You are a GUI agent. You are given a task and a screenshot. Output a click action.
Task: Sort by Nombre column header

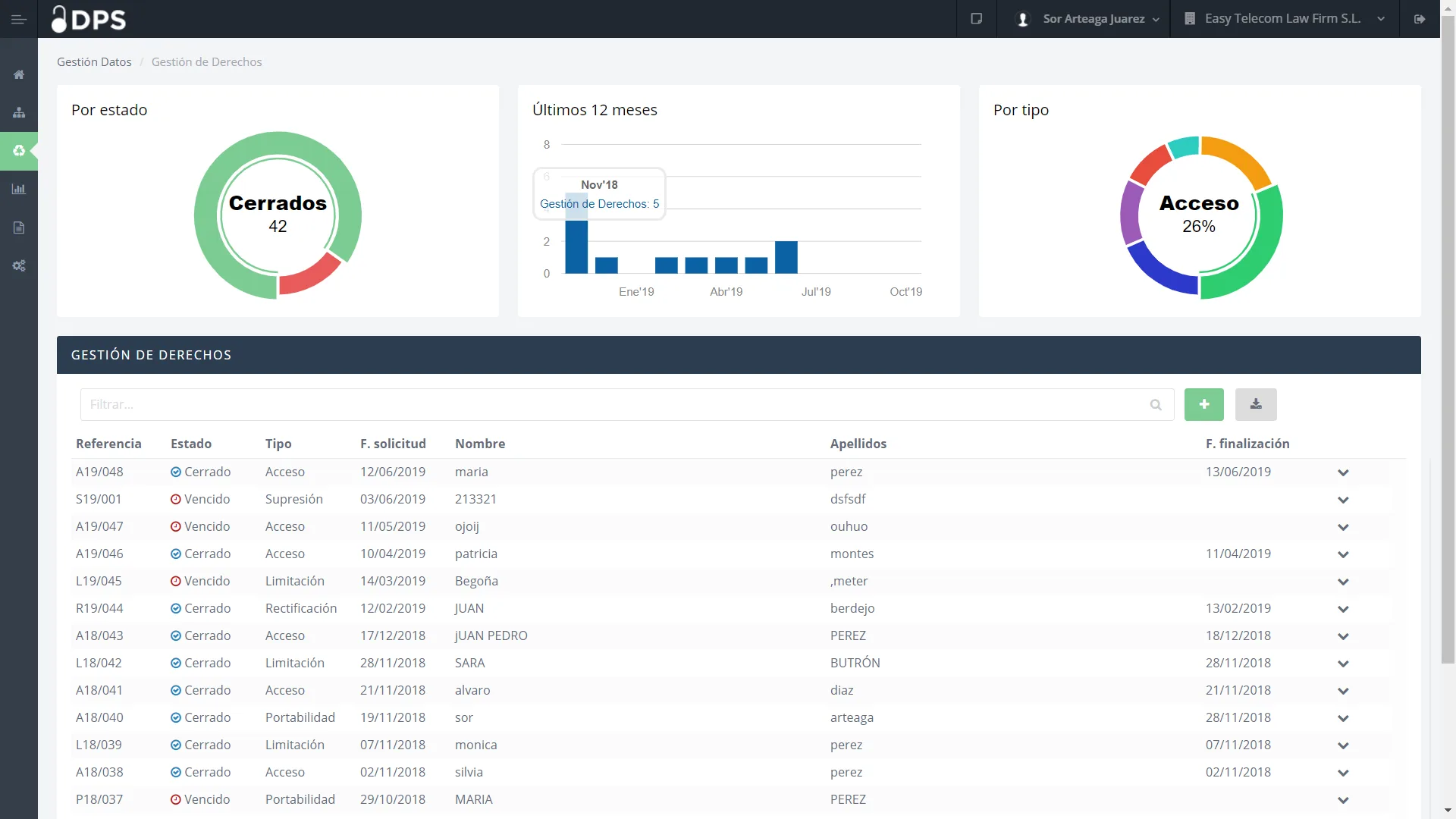pos(480,444)
